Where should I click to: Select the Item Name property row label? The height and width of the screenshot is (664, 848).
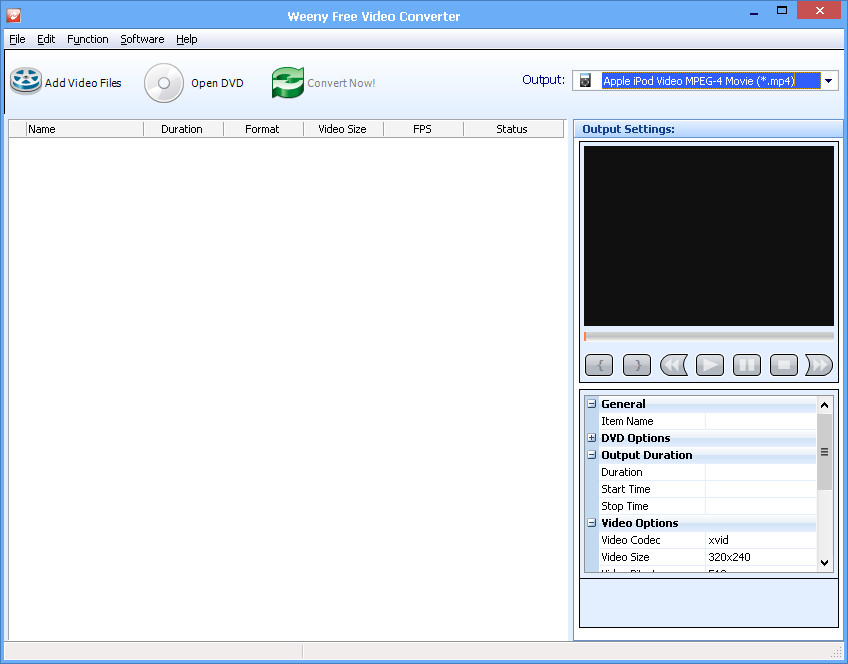click(x=627, y=421)
